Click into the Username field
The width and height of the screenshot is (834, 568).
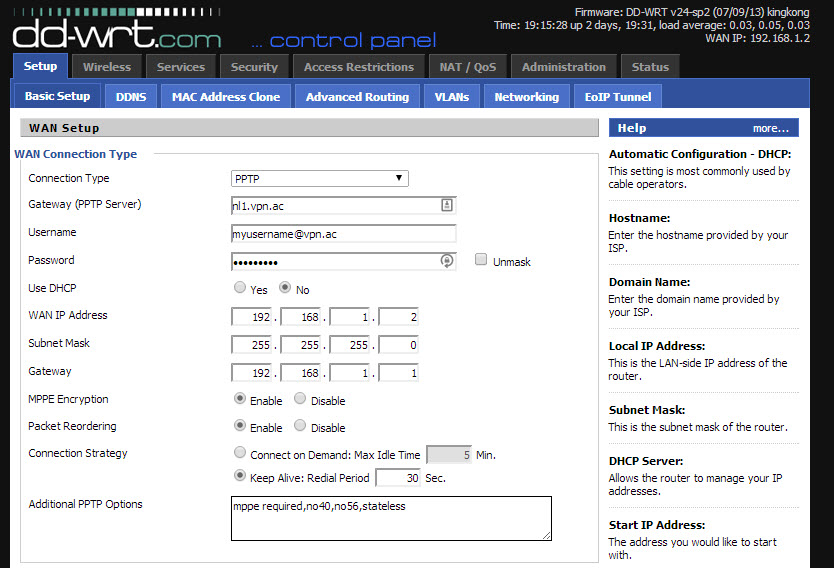point(344,233)
